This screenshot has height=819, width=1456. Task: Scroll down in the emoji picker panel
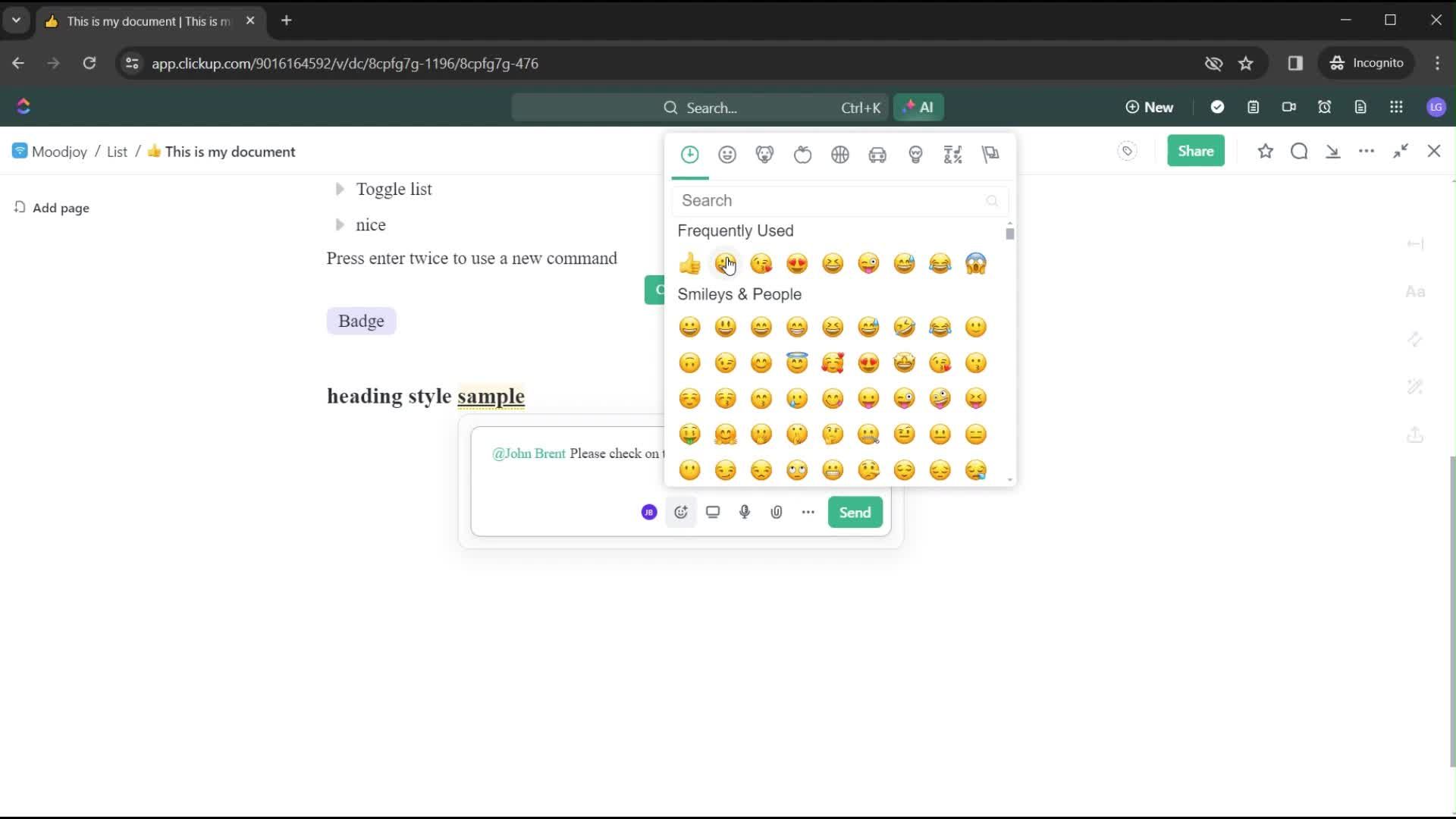pyautogui.click(x=1009, y=480)
